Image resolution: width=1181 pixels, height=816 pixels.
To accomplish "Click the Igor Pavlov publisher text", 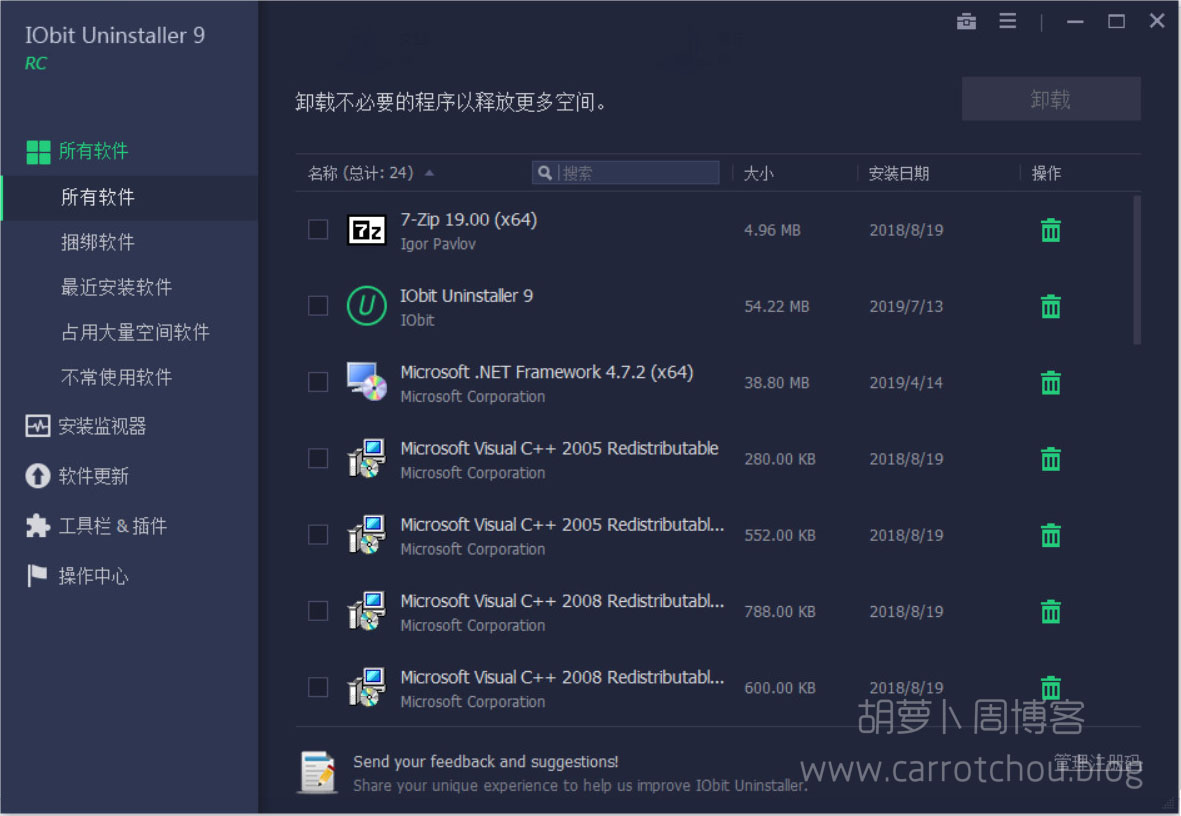I will click(438, 244).
